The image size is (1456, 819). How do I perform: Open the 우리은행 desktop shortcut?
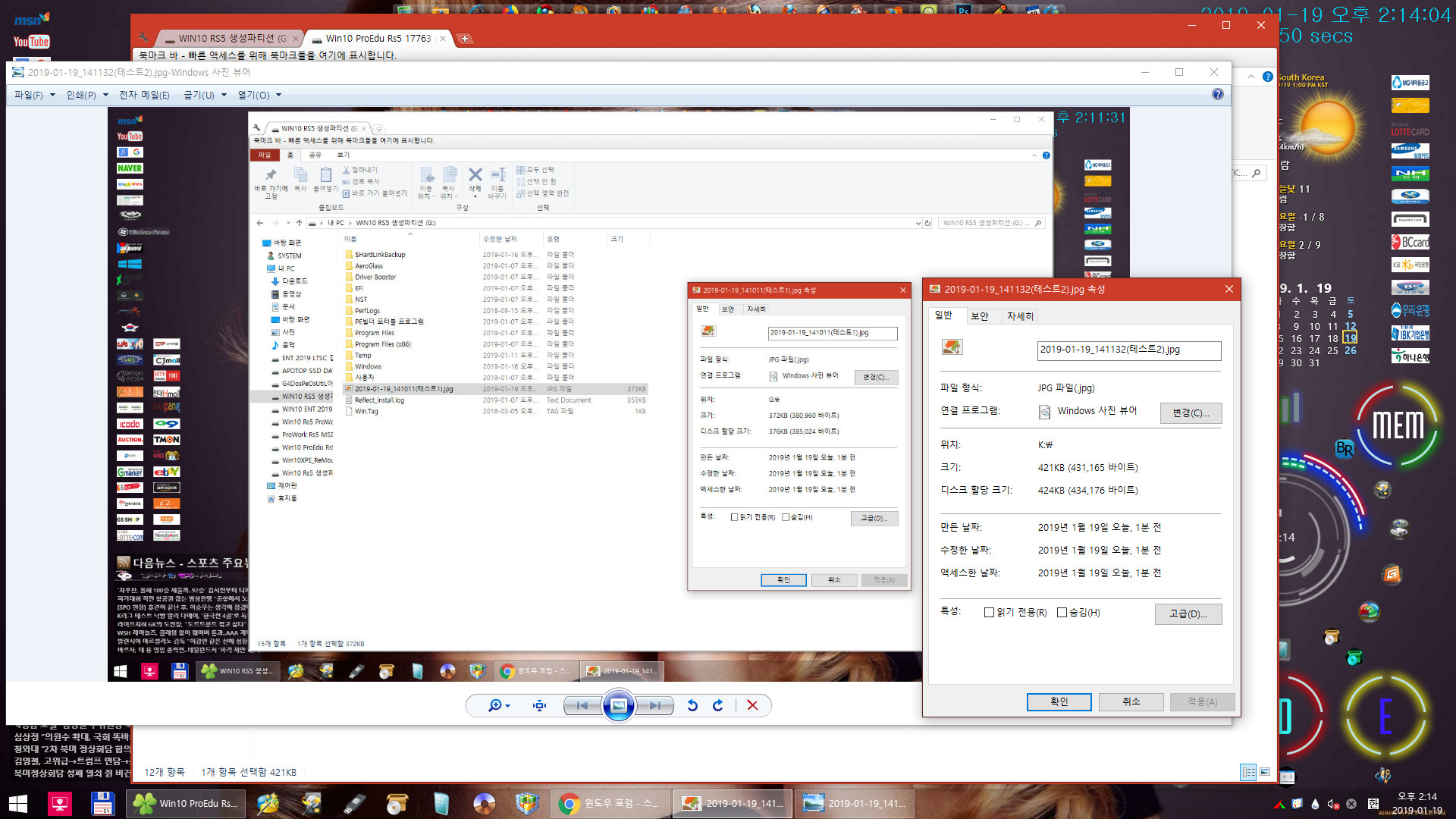tap(1410, 310)
